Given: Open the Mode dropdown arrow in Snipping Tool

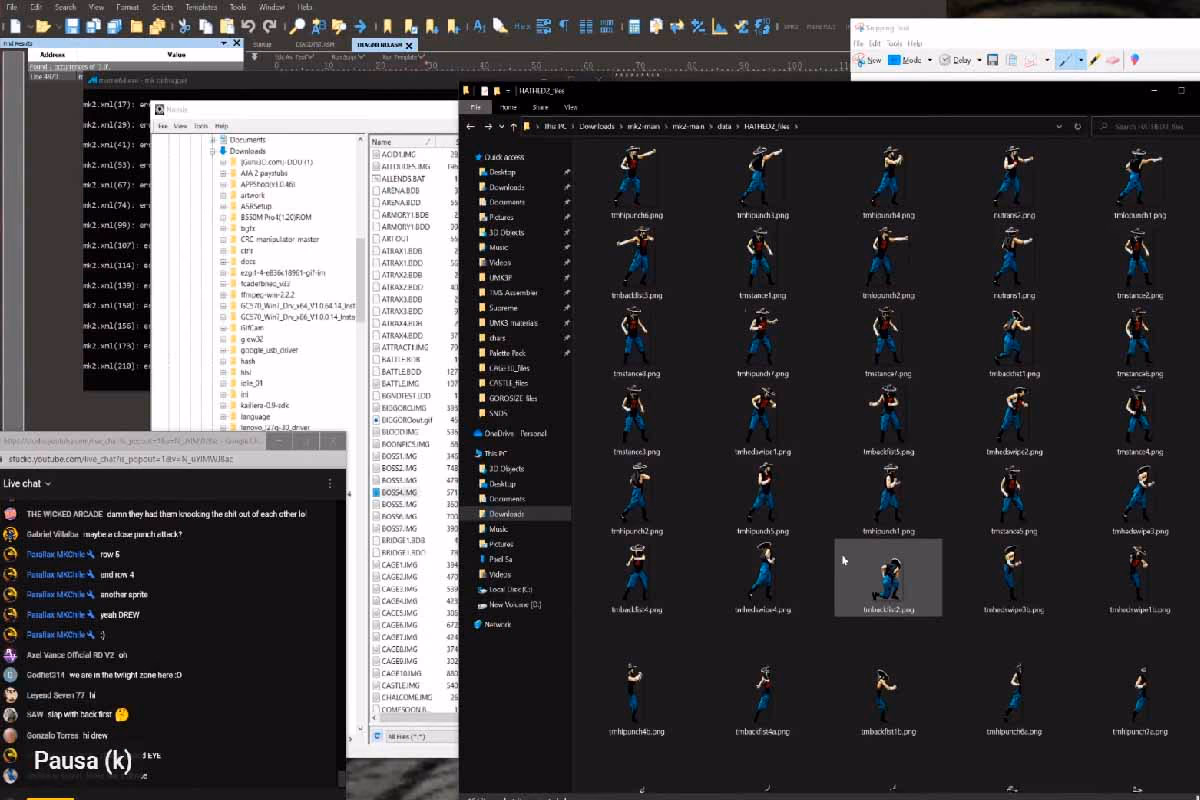Looking at the screenshot, I should pos(929,60).
